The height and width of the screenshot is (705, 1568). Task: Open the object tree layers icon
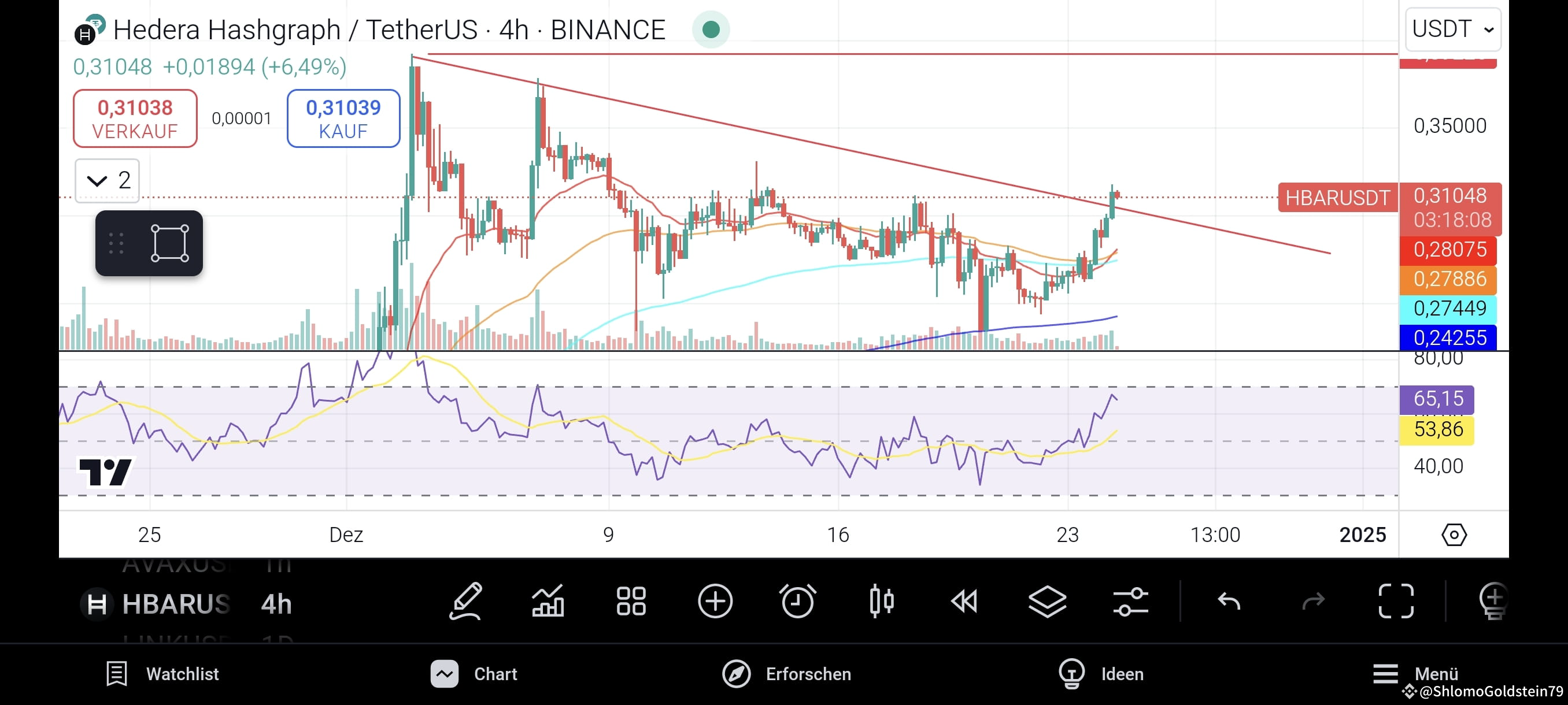tap(1048, 602)
